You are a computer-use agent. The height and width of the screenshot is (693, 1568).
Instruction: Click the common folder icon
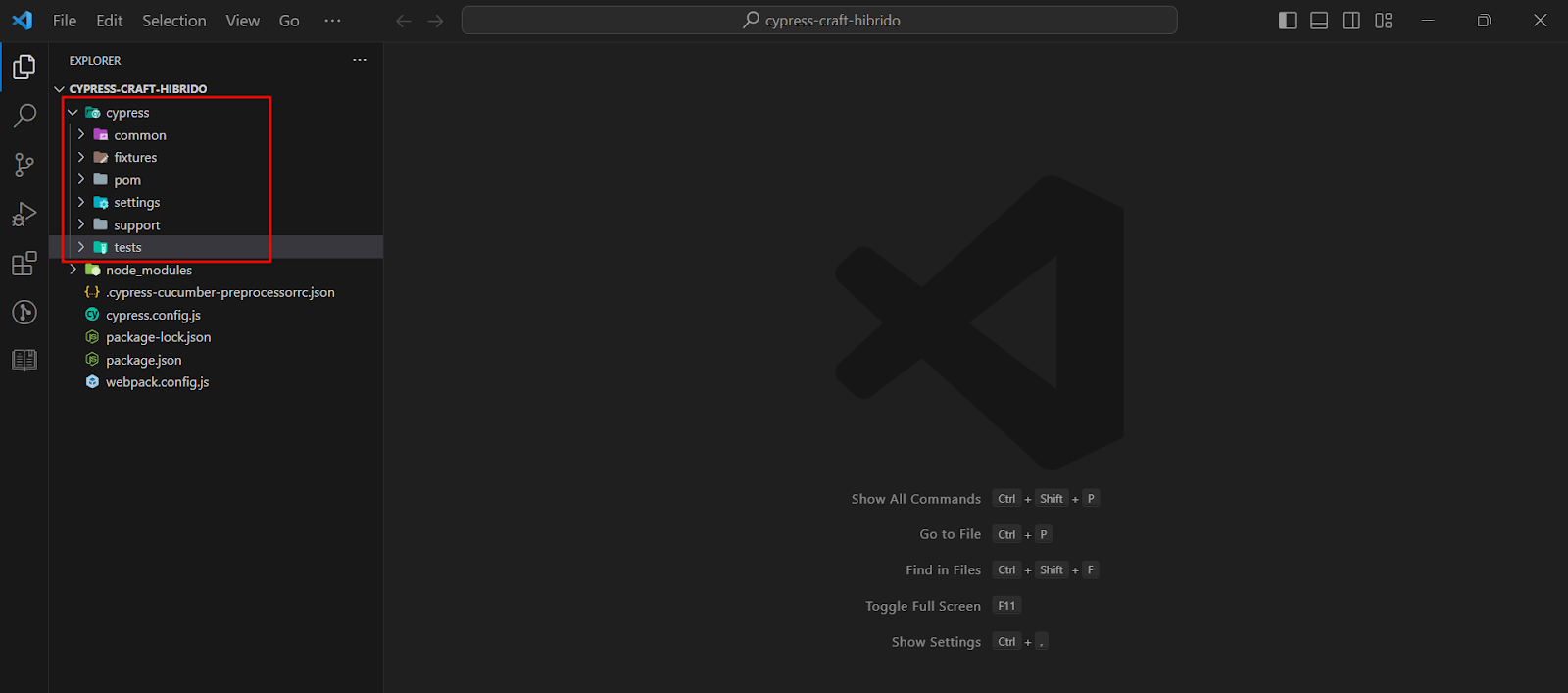coord(101,135)
